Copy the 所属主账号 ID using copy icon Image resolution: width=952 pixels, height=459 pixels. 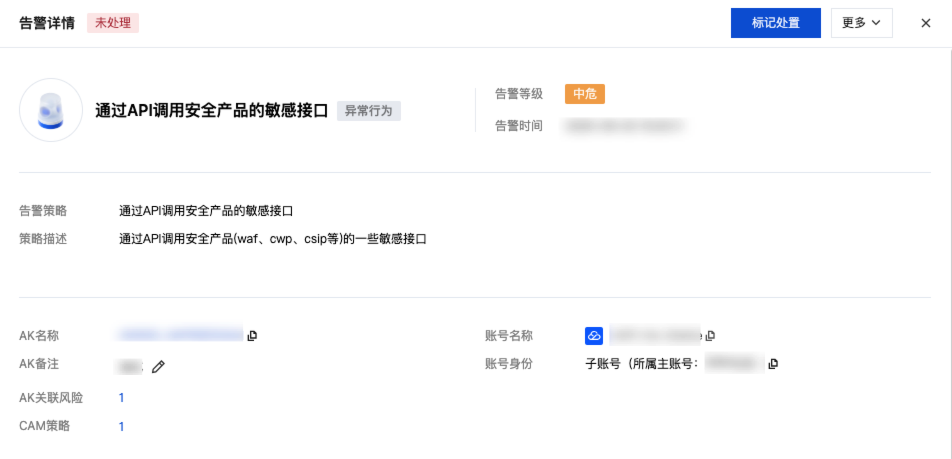point(773,364)
